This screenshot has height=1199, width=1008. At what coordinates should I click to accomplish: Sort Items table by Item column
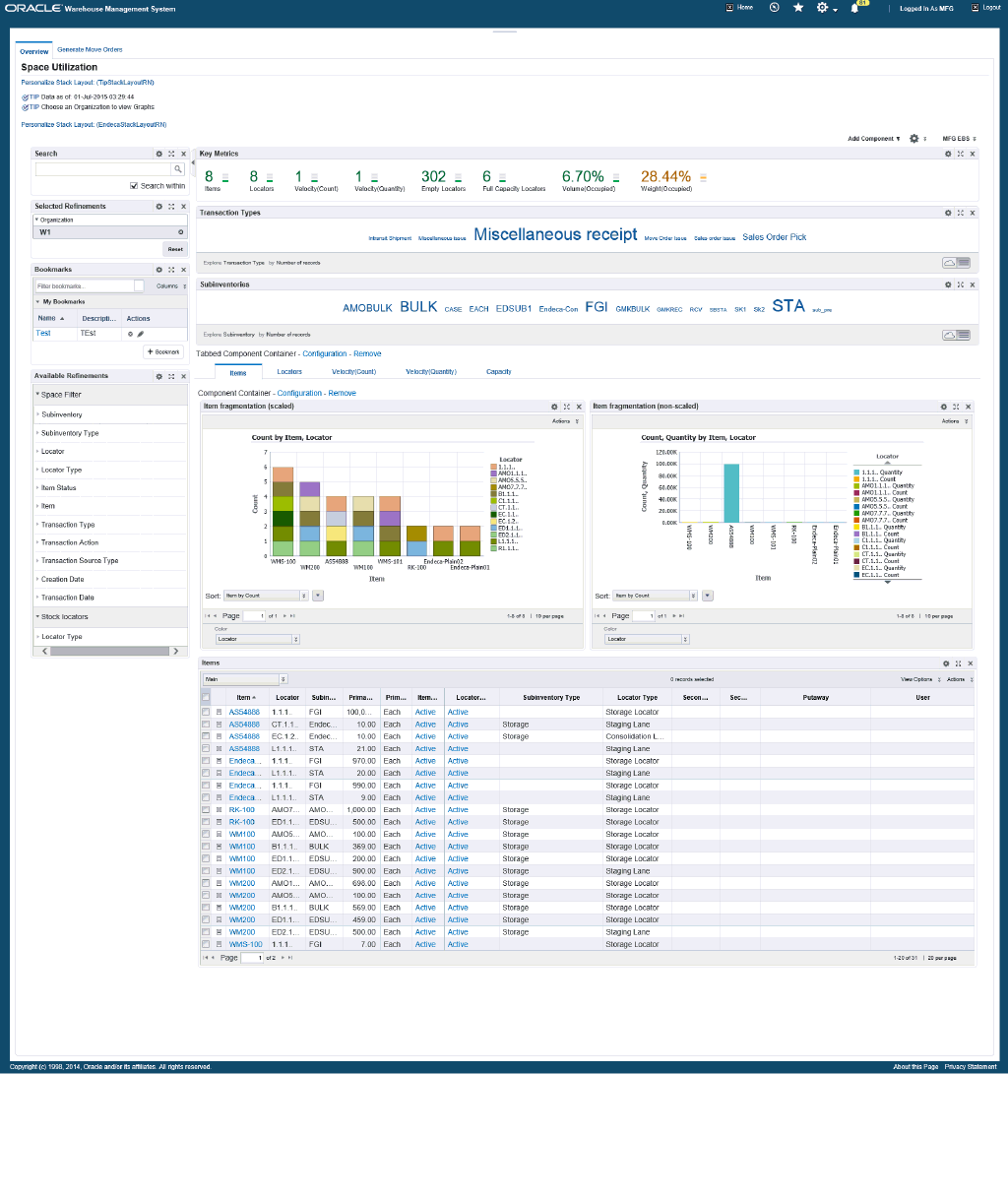click(245, 698)
